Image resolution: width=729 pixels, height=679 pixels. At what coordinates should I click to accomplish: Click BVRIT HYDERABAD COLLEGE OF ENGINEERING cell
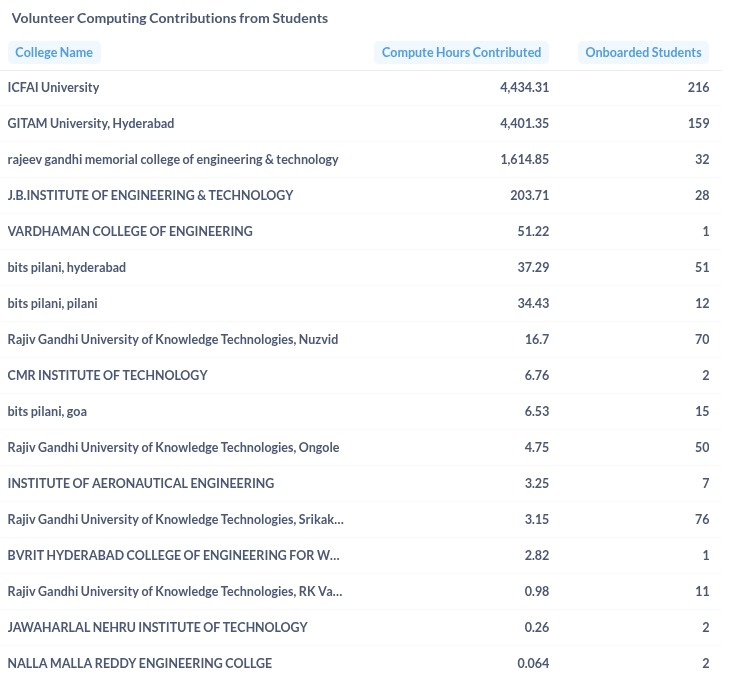click(173, 555)
